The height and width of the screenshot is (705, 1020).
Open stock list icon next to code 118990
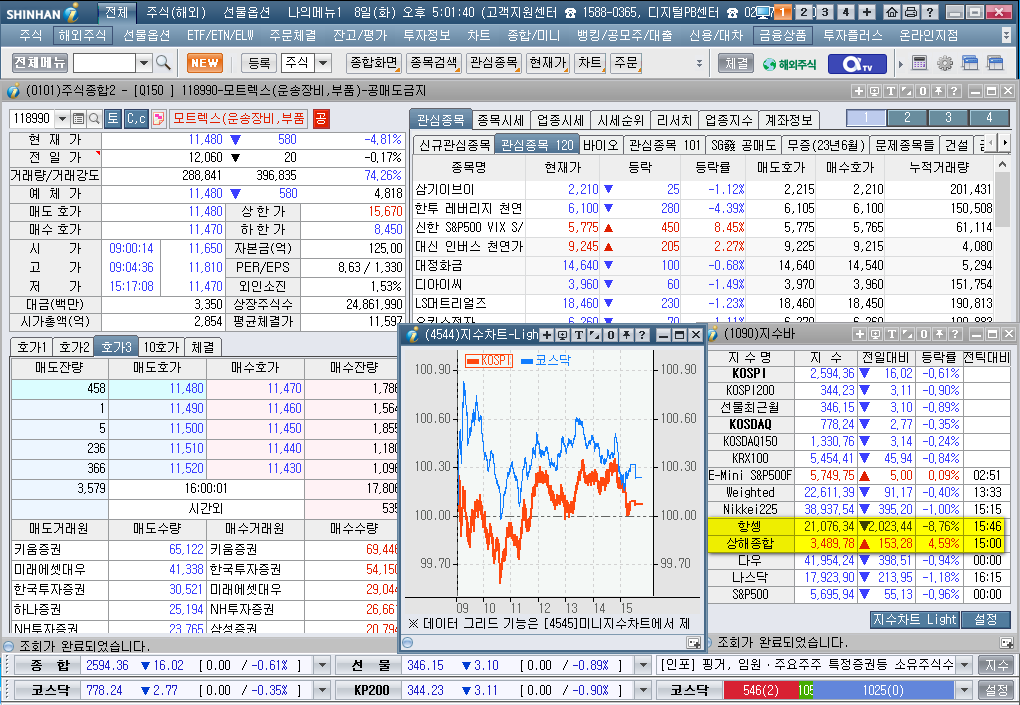click(79, 118)
